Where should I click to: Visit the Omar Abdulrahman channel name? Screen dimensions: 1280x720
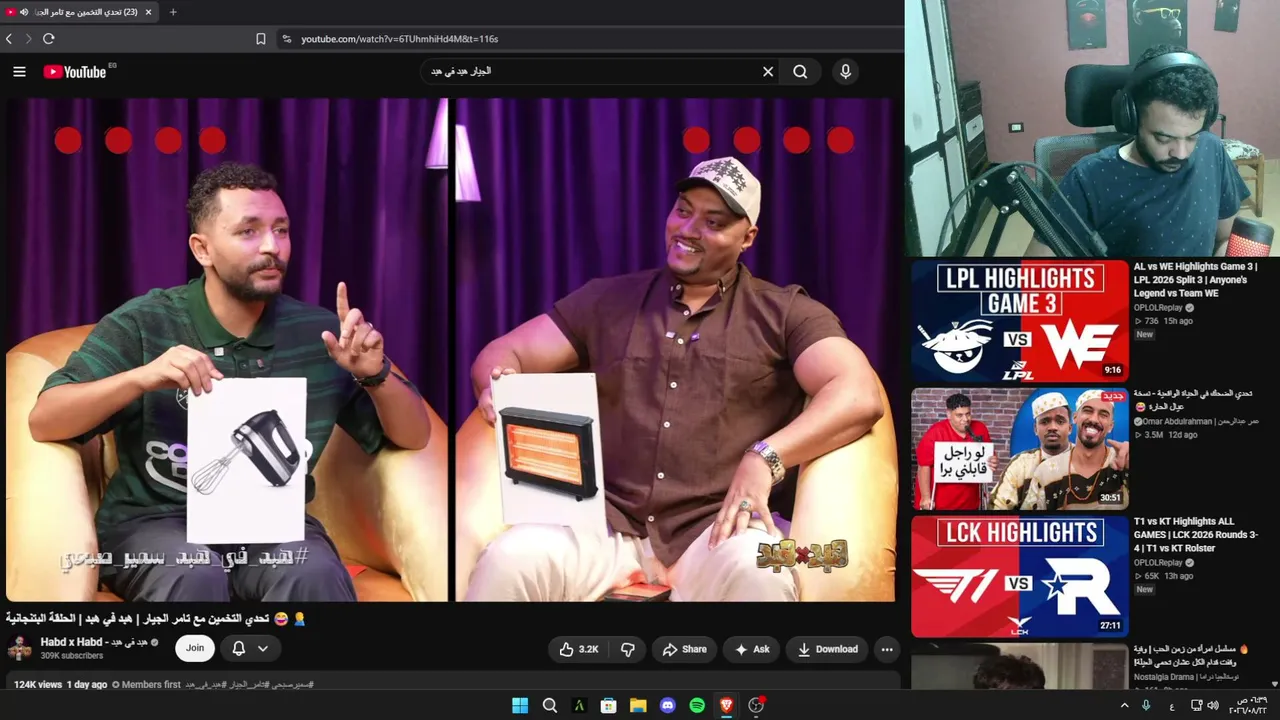click(1200, 422)
